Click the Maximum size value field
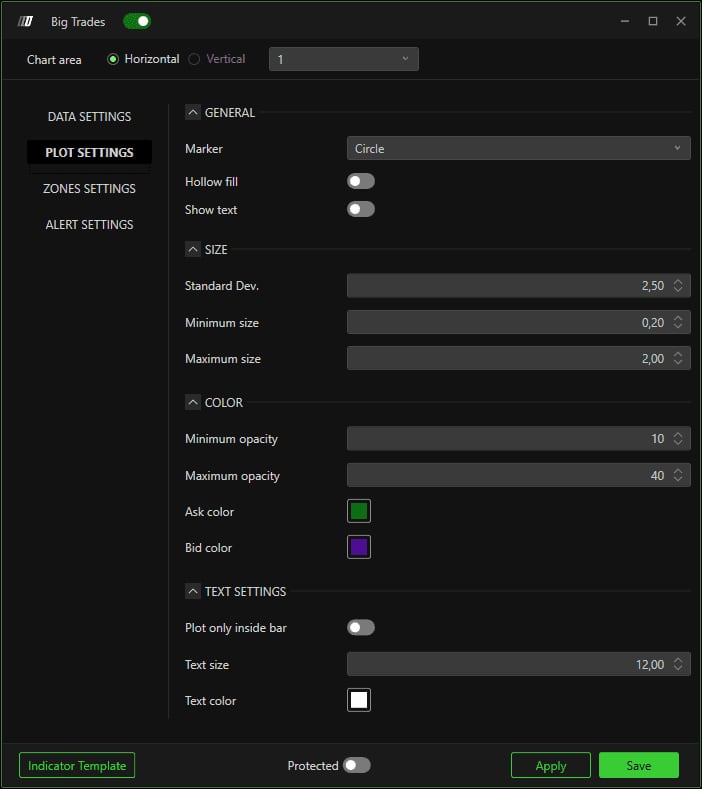Viewport: 702px width, 789px height. [518, 358]
